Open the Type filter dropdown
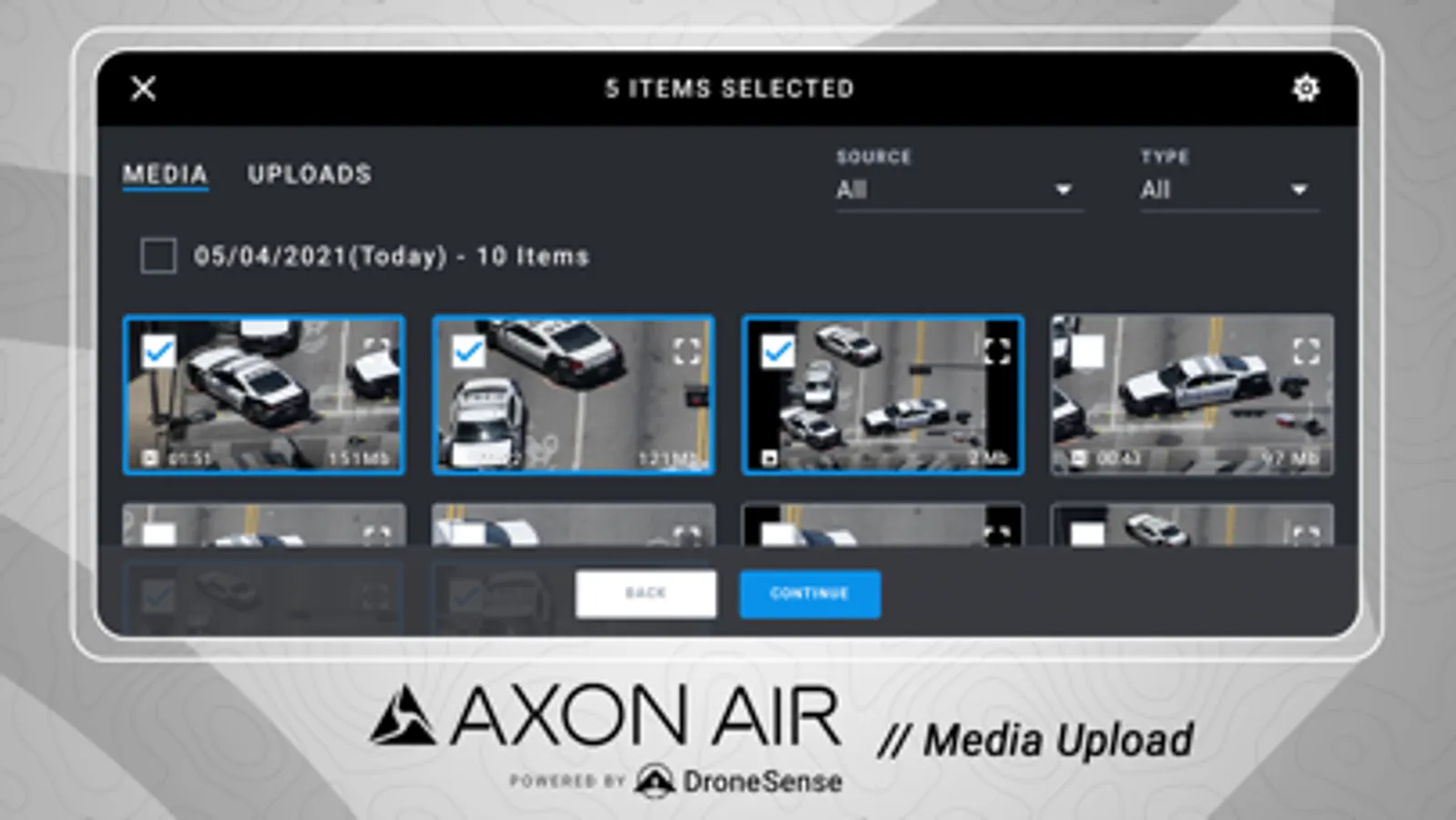 pyautogui.click(x=1229, y=190)
